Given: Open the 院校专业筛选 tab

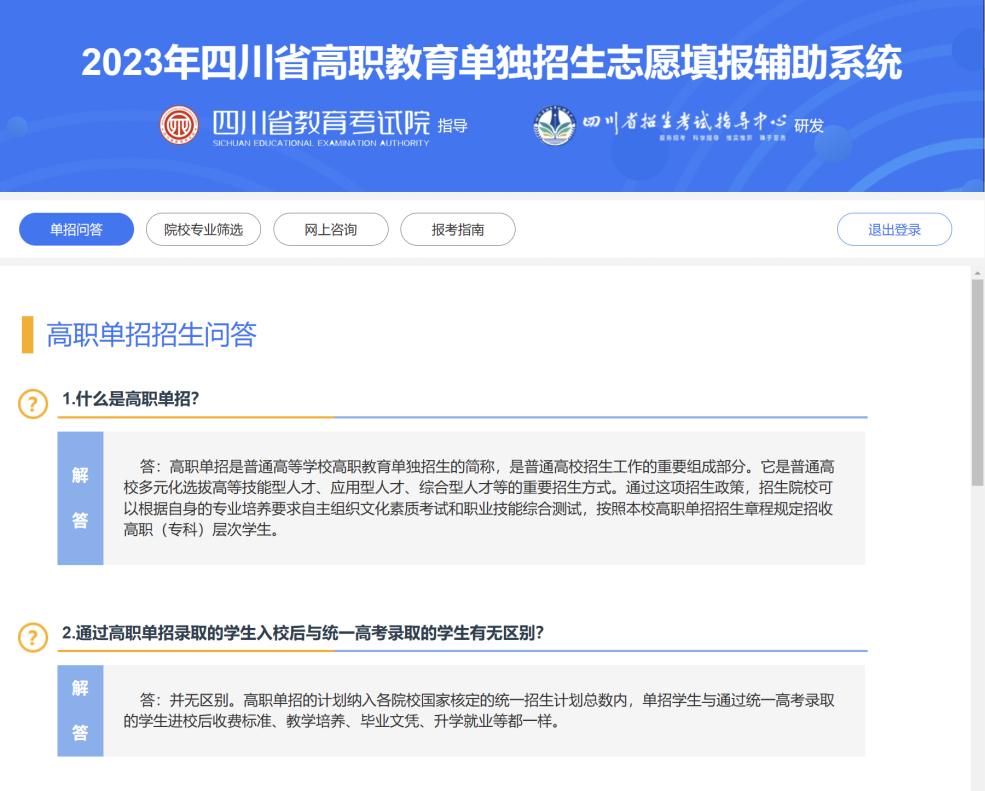Looking at the screenshot, I should (203, 230).
